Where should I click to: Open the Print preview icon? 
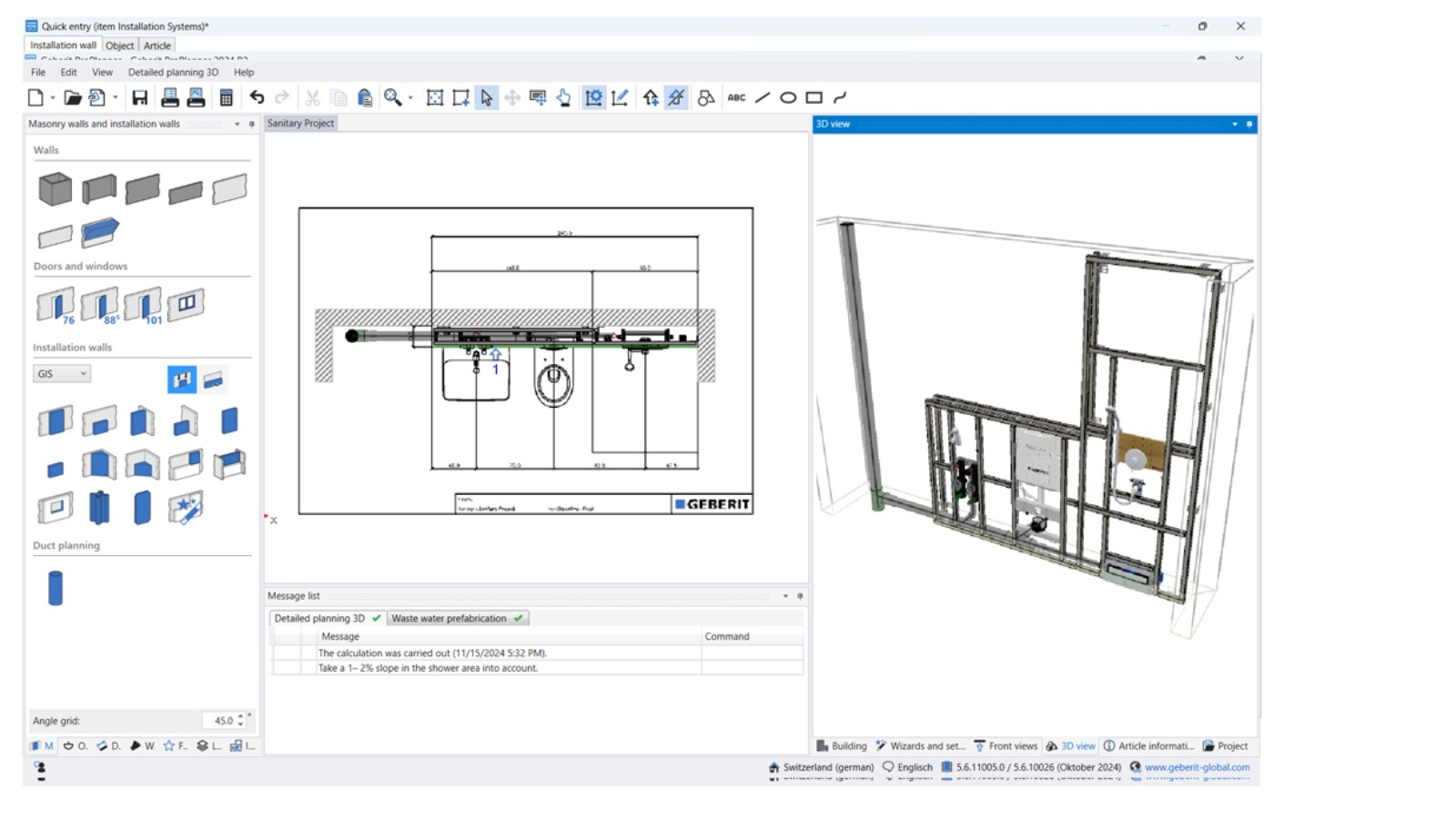[196, 97]
